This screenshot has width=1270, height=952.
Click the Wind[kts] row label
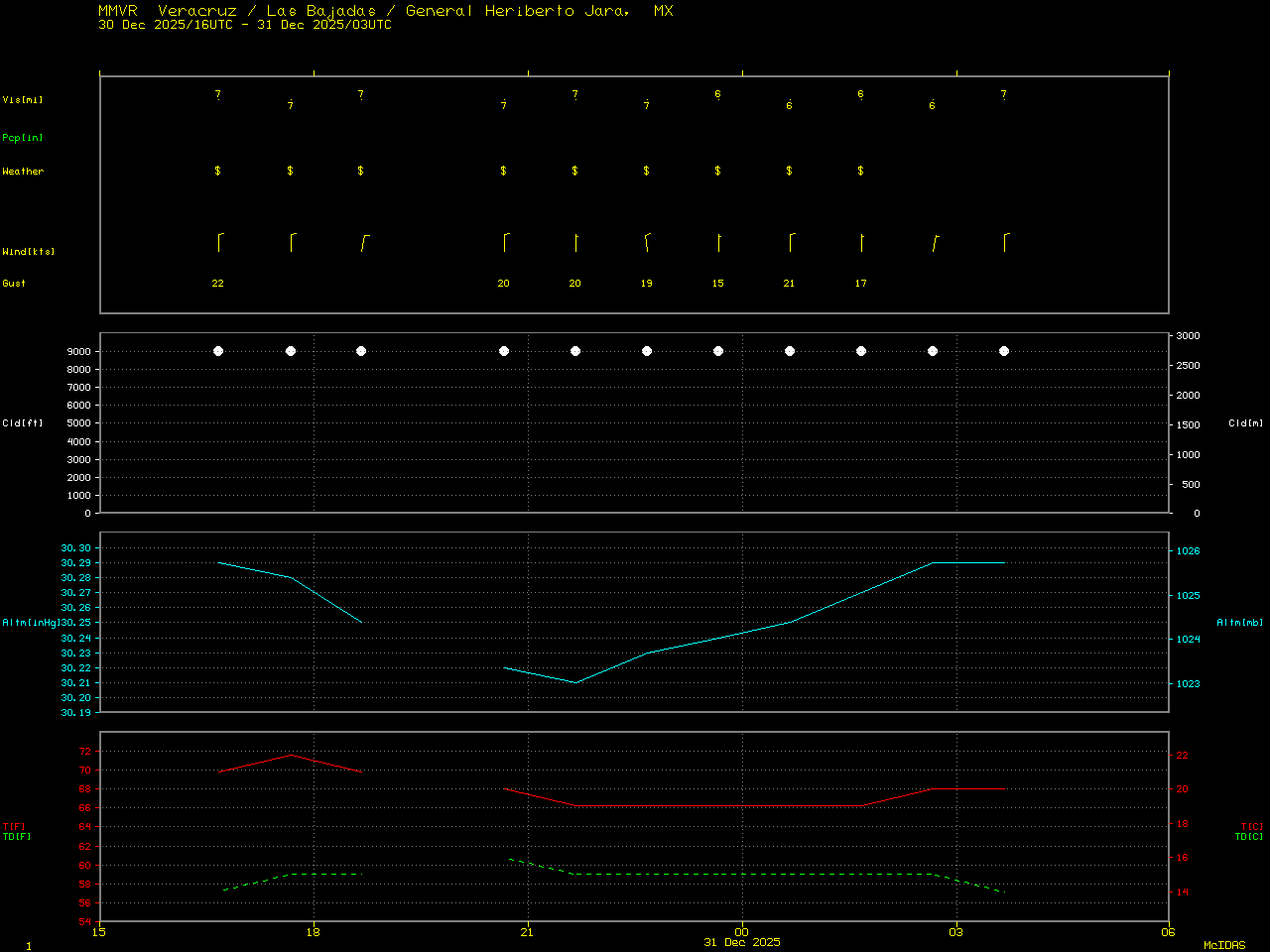[29, 252]
